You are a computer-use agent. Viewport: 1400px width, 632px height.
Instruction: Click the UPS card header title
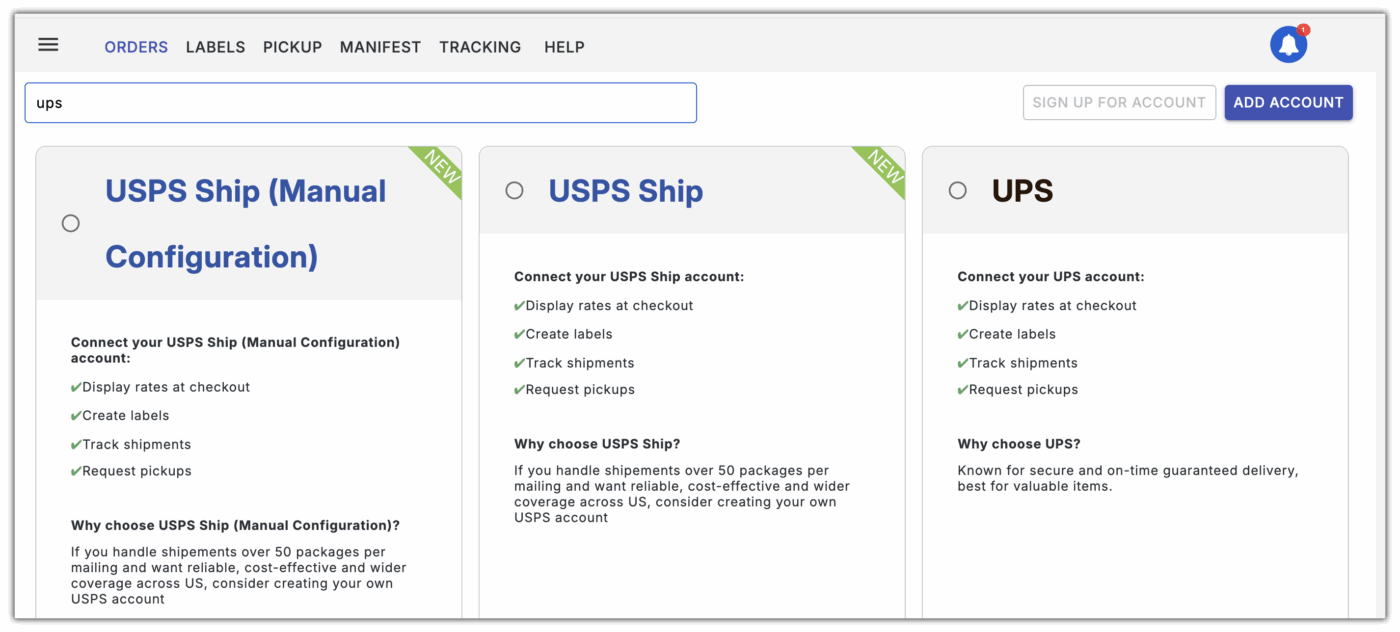1022,190
